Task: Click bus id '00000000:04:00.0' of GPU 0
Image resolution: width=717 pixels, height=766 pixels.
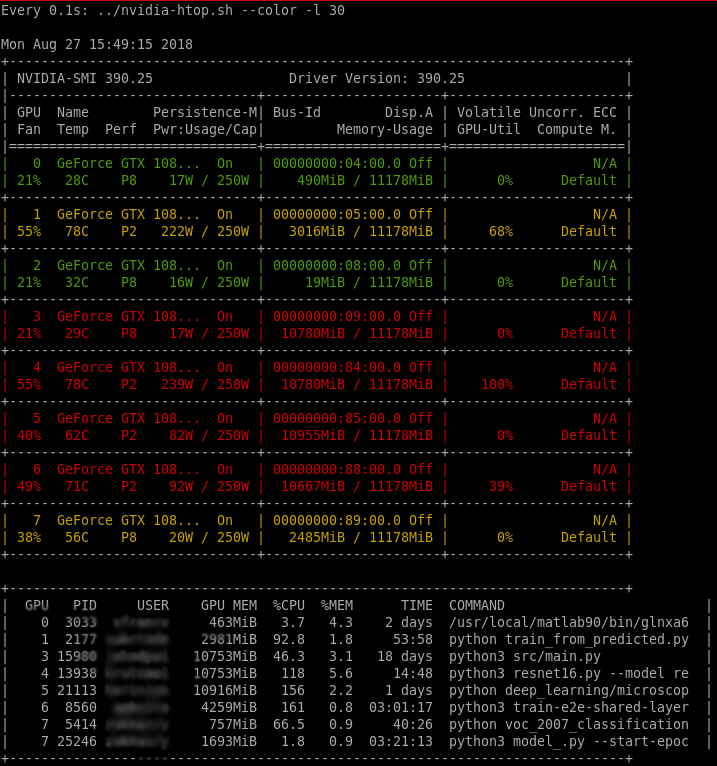Action: click(x=337, y=163)
